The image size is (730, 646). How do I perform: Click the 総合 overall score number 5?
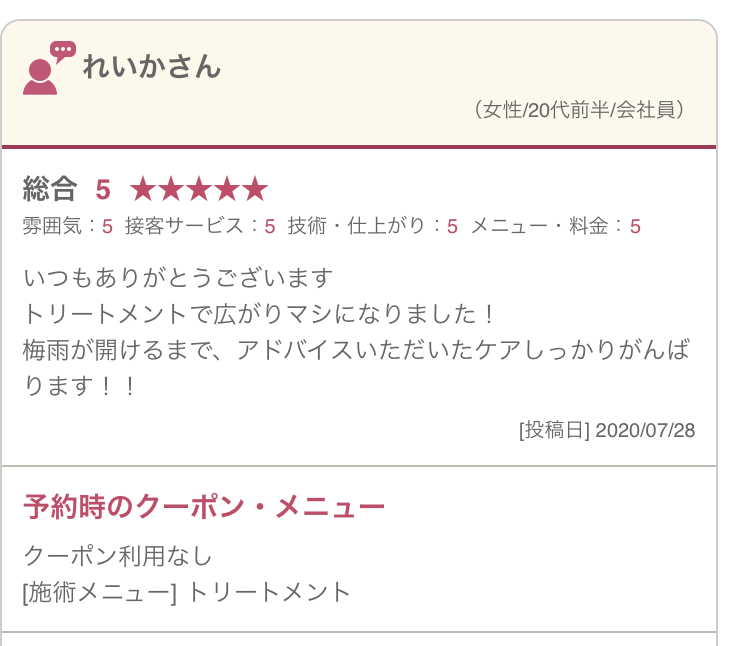(103, 190)
